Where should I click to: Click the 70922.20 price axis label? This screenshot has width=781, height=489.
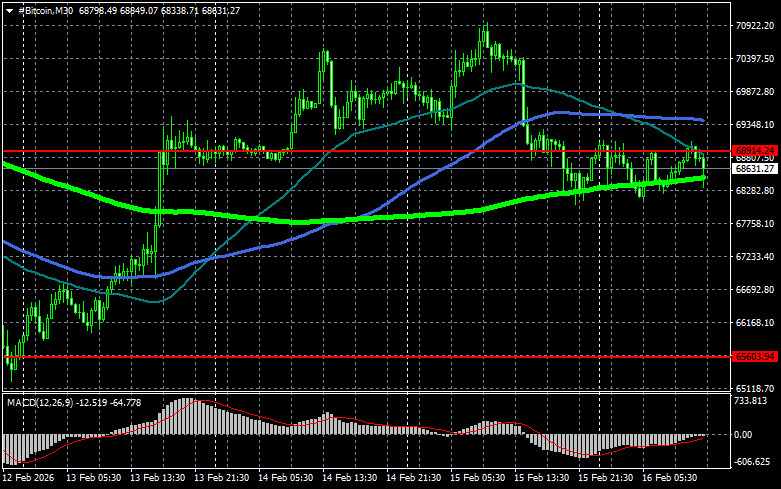755,25
